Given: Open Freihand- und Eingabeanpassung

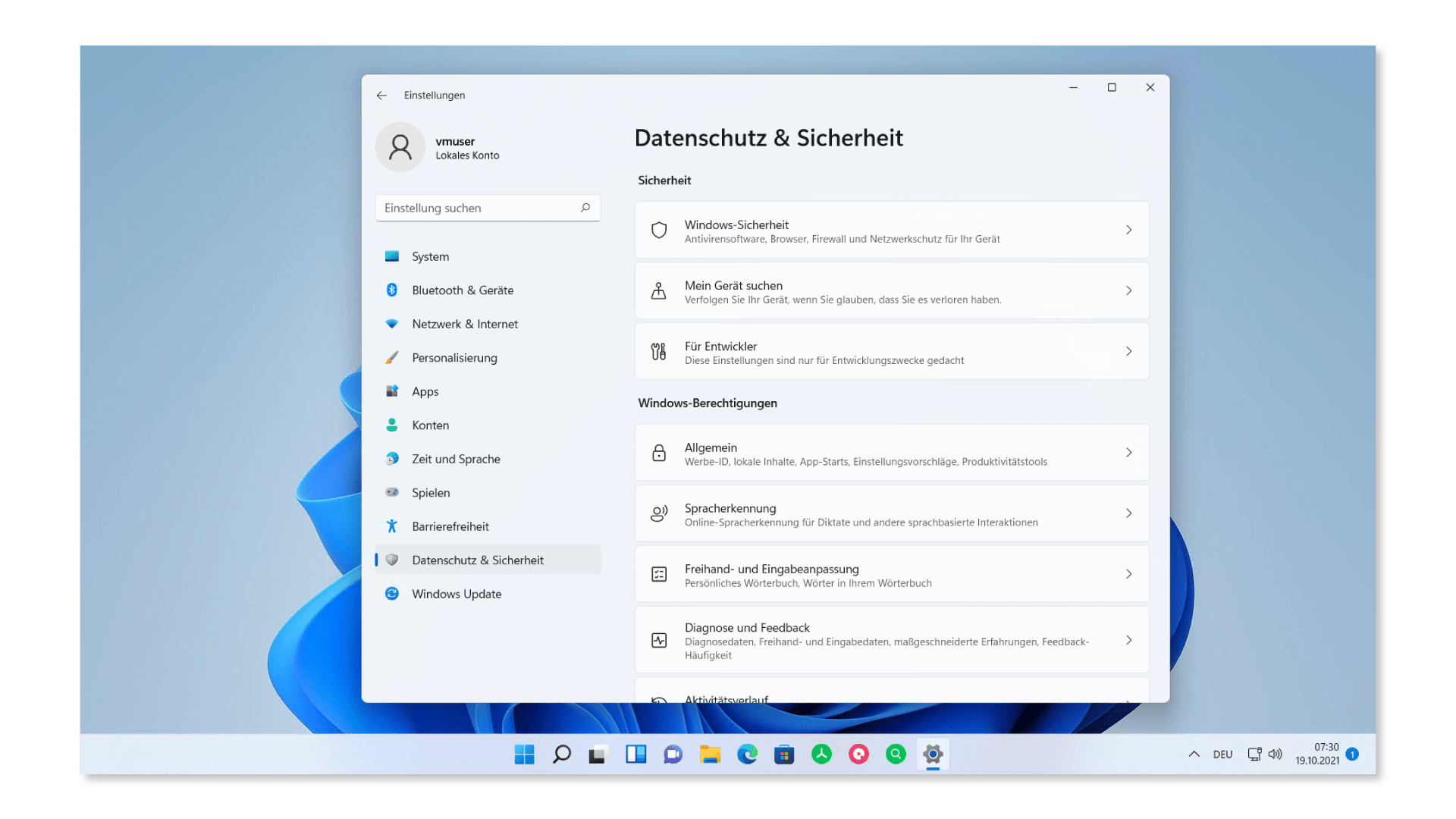Looking at the screenshot, I should (892, 574).
